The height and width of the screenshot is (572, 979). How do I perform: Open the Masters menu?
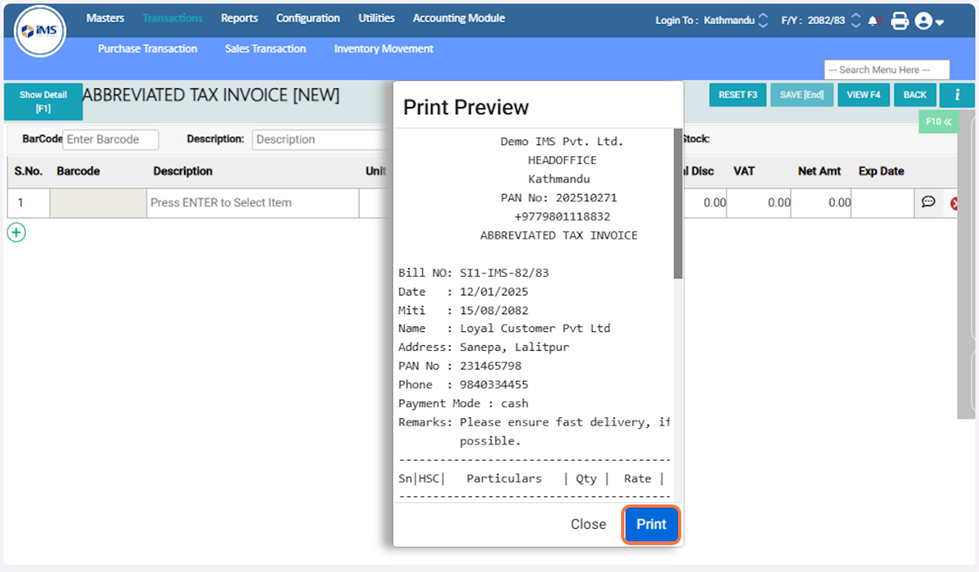105,18
